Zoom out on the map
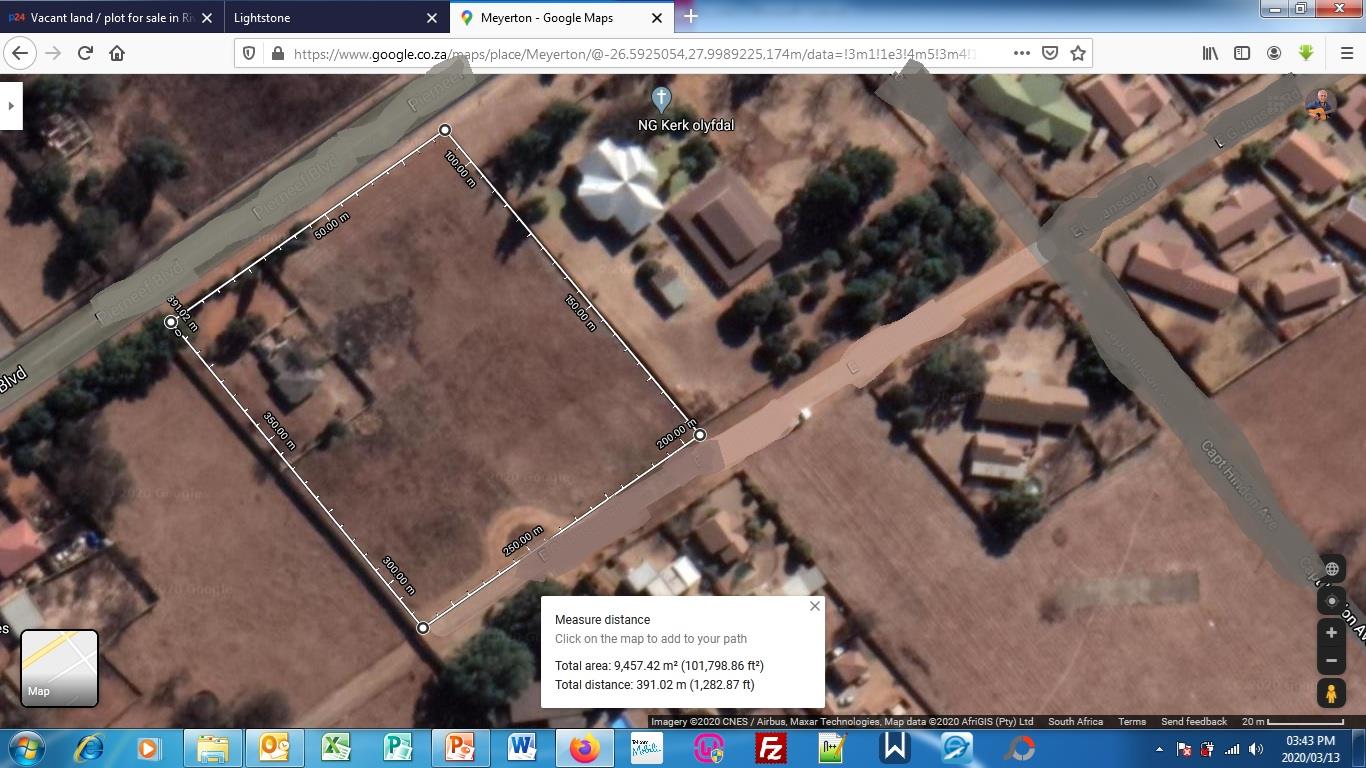 click(1331, 660)
